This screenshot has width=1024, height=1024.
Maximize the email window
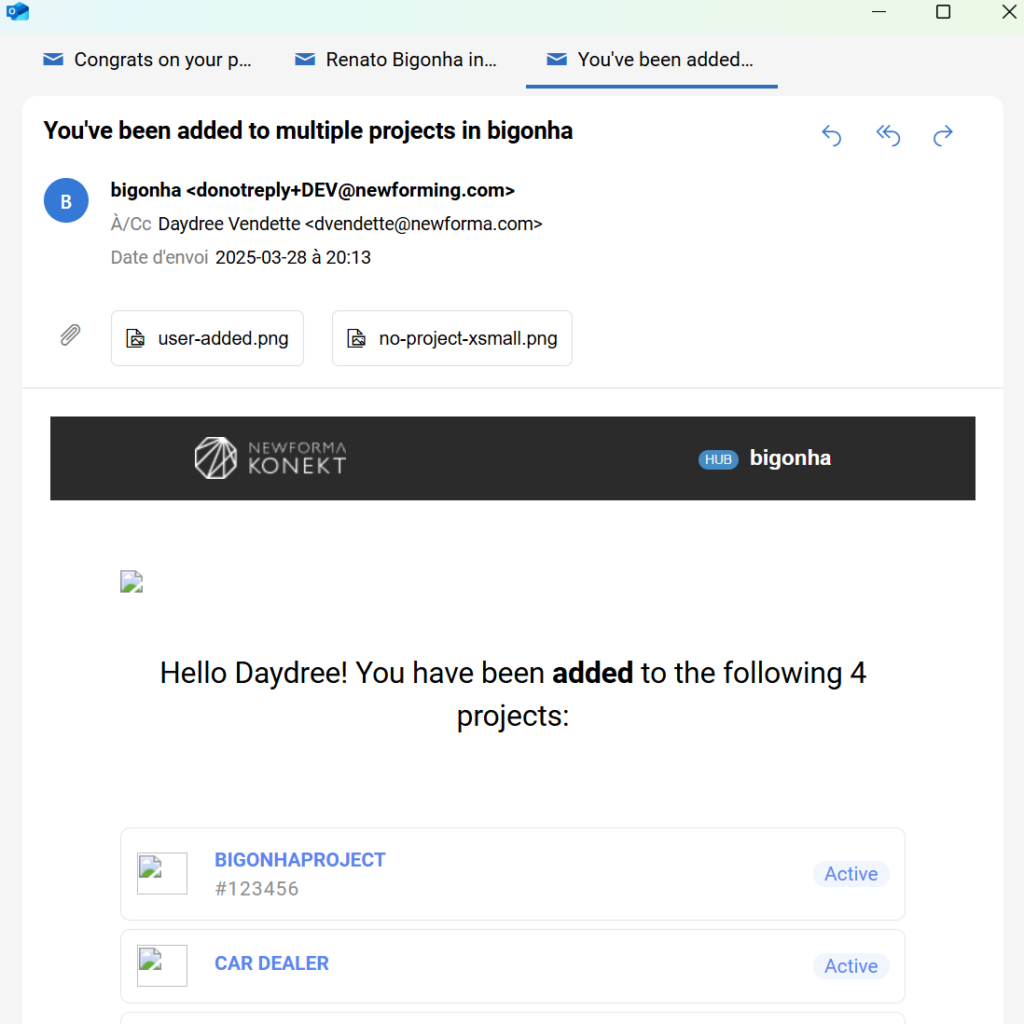(x=943, y=12)
